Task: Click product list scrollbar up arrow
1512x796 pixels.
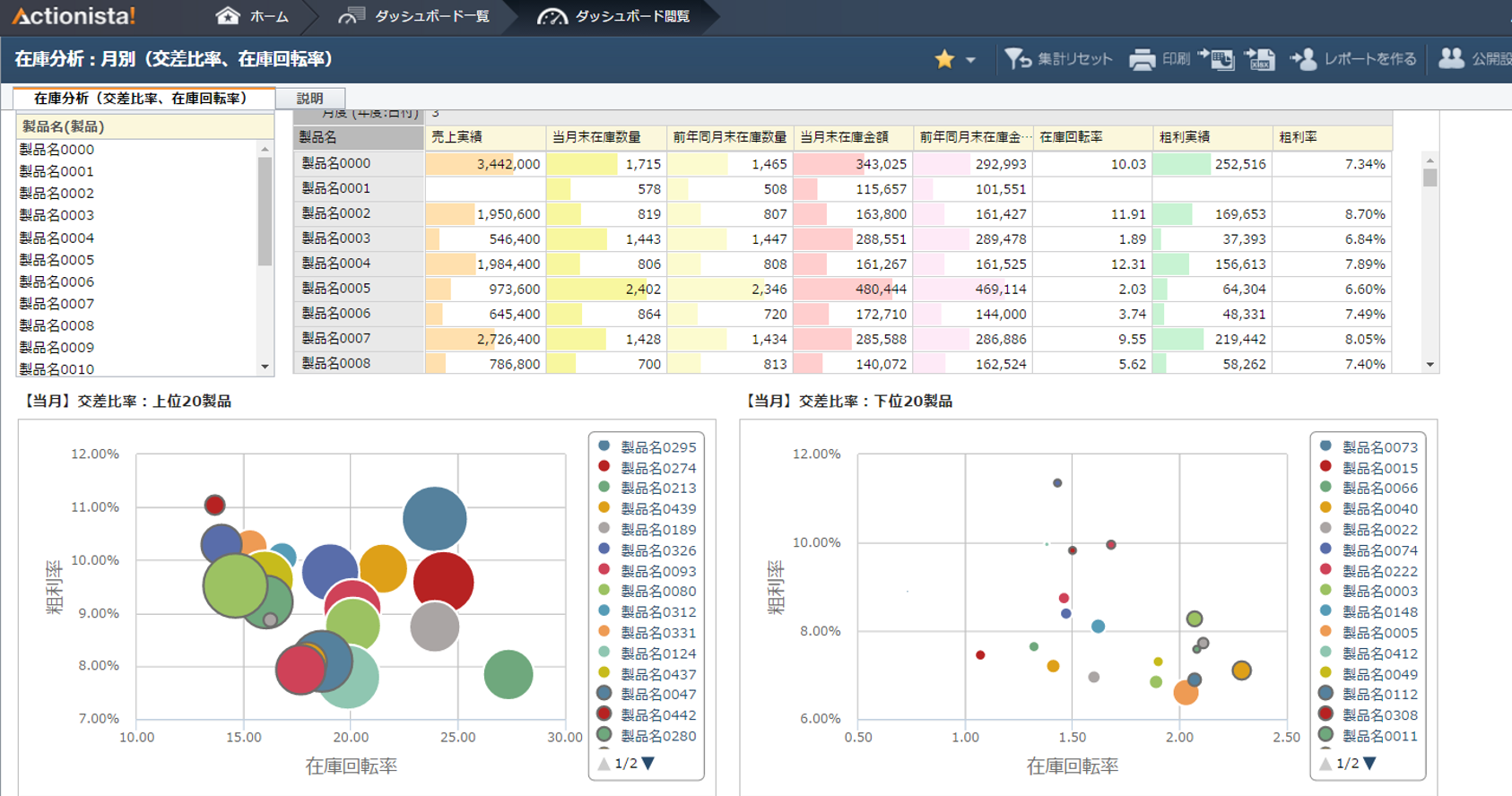Action: (265, 149)
